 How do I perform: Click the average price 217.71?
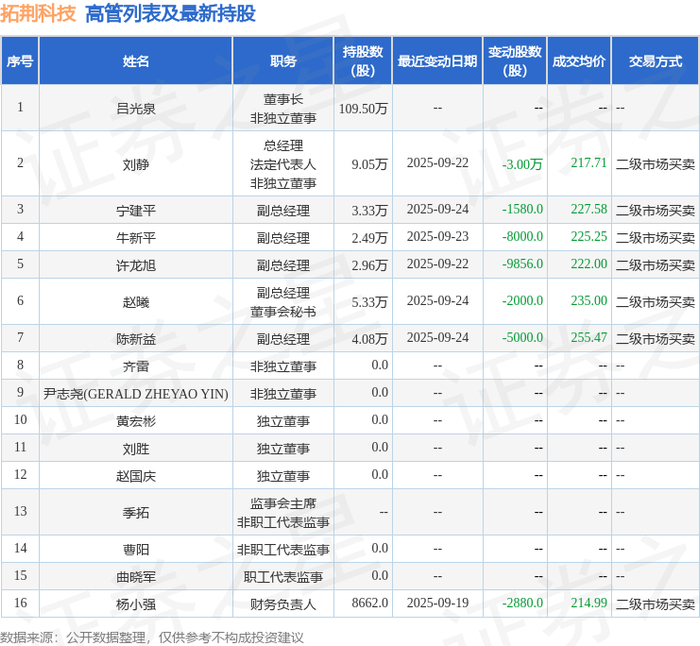pyautogui.click(x=589, y=163)
